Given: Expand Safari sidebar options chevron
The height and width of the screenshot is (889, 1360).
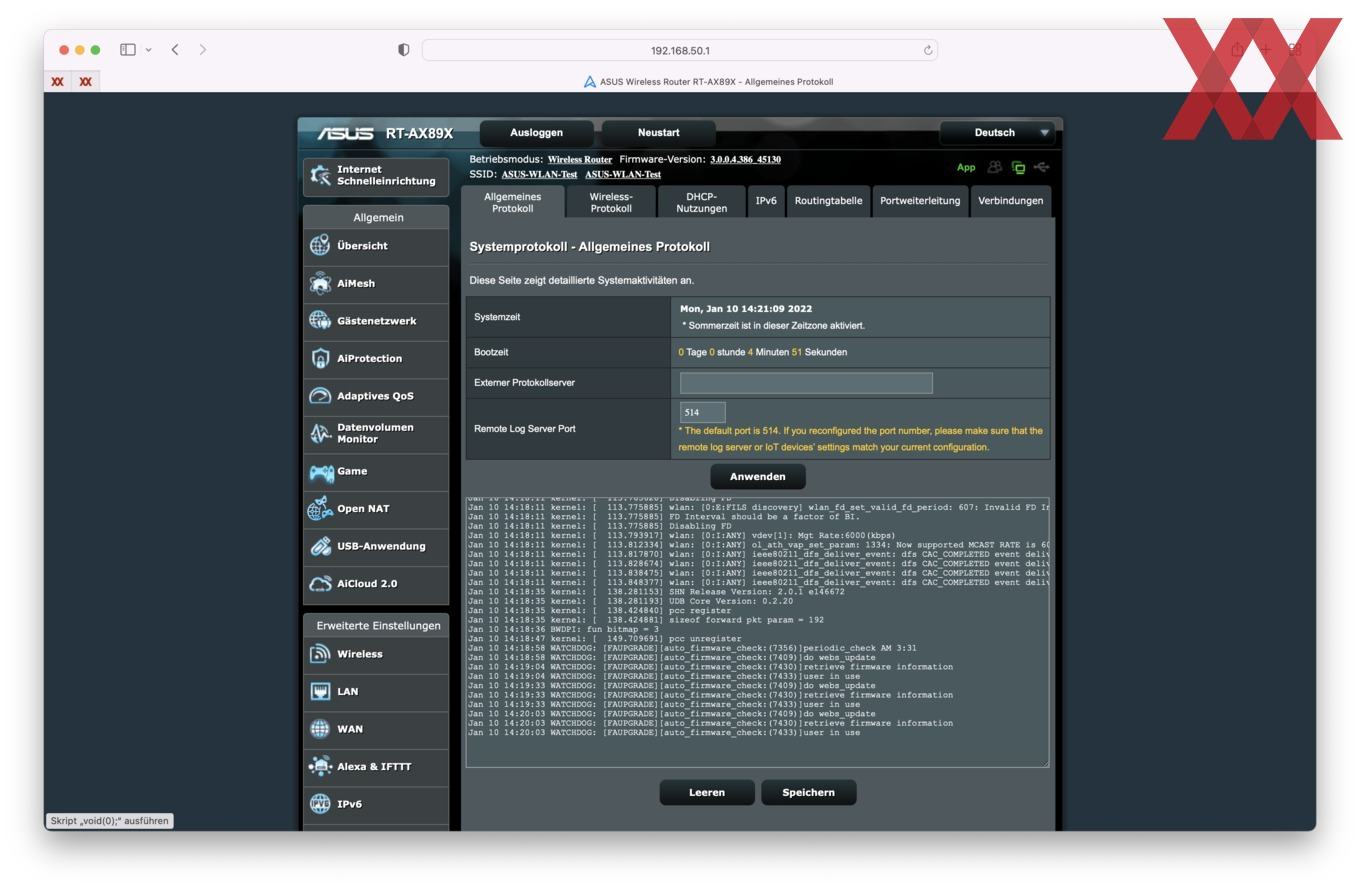Looking at the screenshot, I should point(149,50).
